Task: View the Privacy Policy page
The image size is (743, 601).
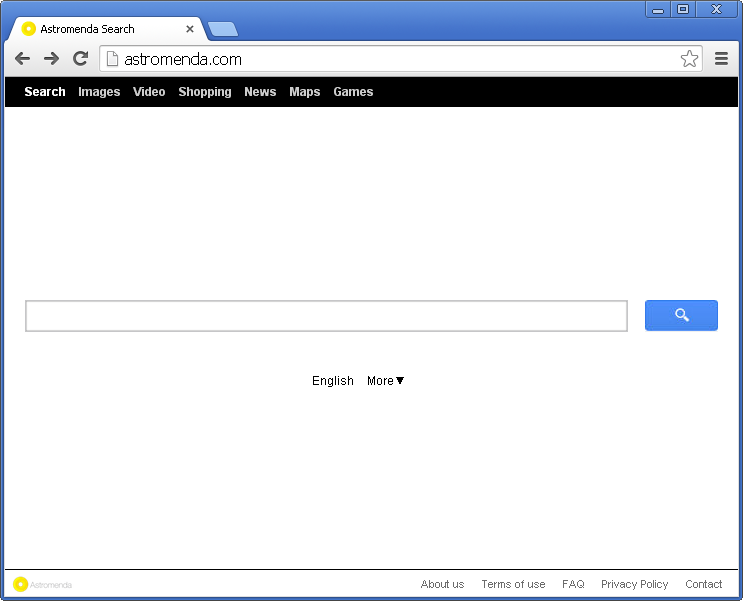Action: click(634, 584)
